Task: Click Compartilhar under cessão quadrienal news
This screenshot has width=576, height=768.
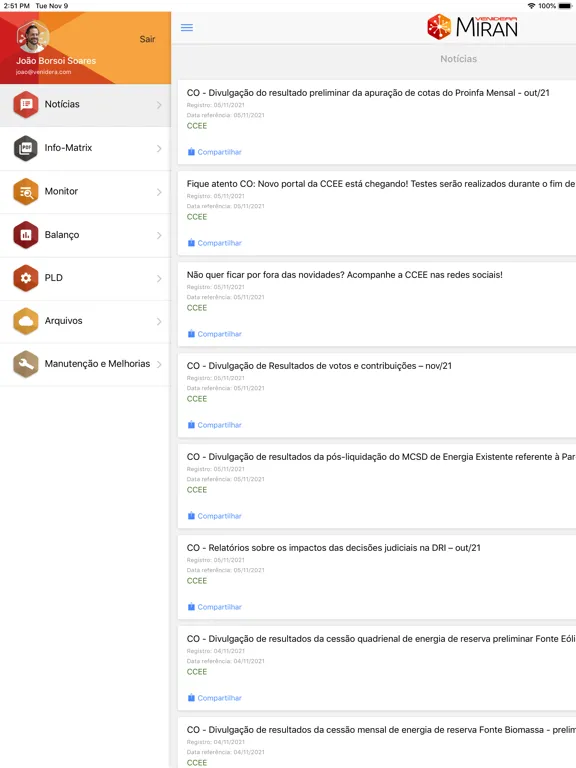Action: 219,698
